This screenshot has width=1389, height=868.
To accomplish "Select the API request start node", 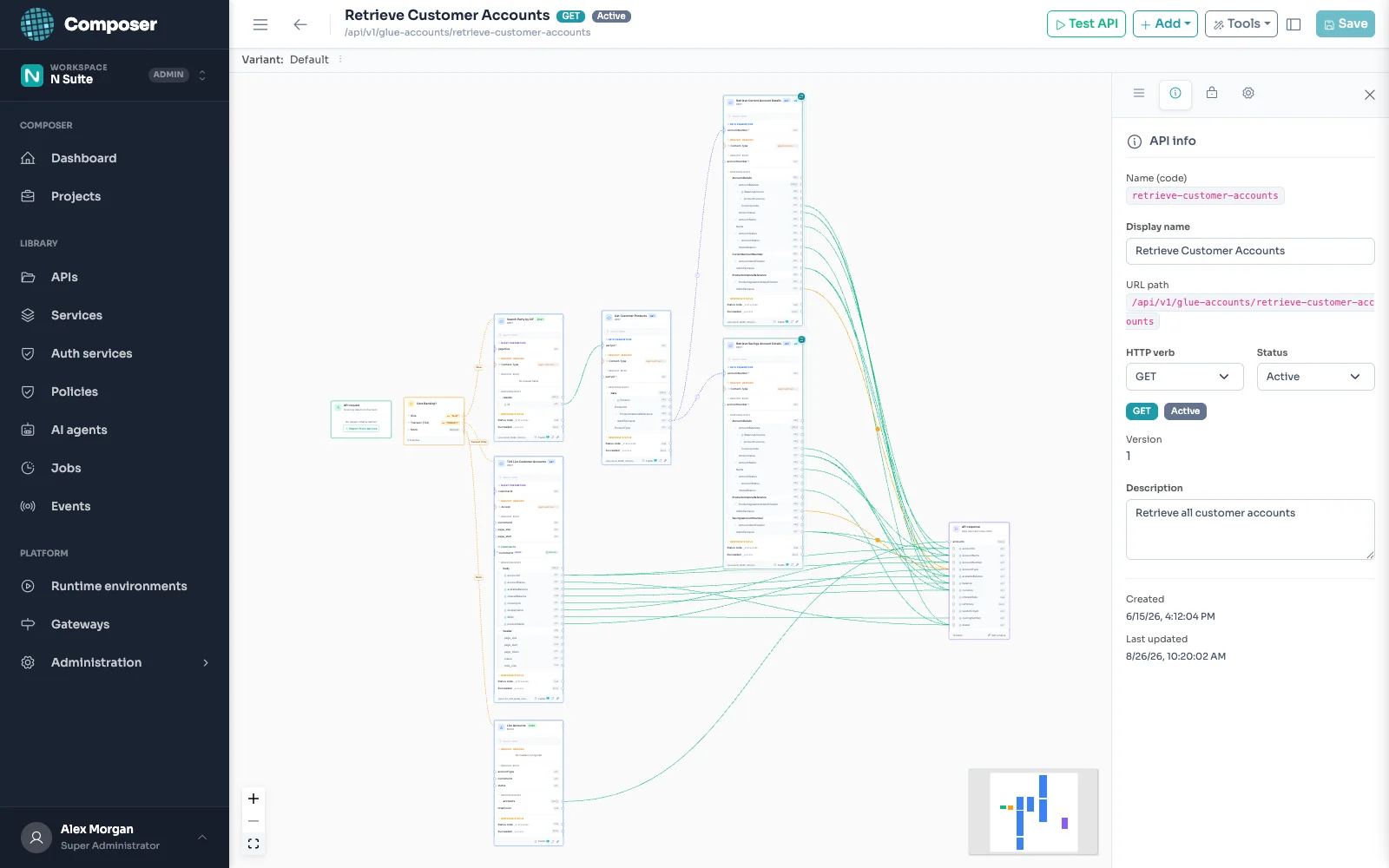I will (x=361, y=419).
